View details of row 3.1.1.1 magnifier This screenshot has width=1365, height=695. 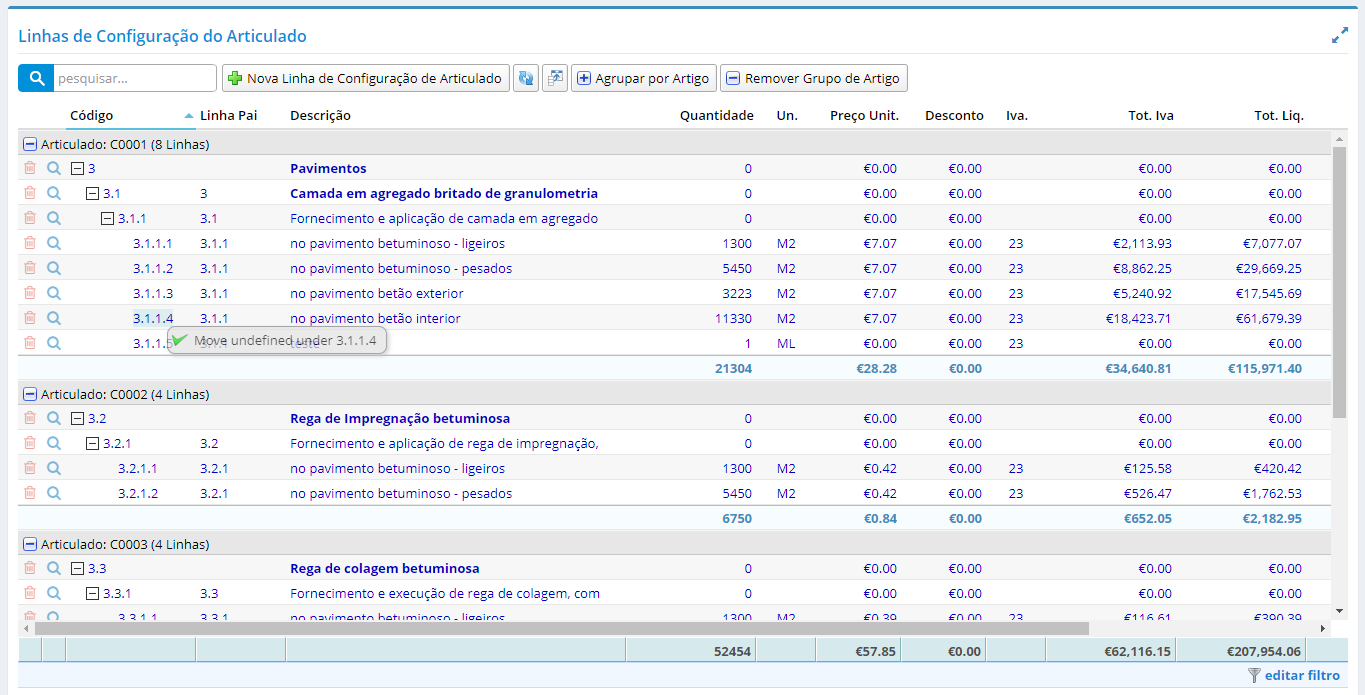coord(54,243)
